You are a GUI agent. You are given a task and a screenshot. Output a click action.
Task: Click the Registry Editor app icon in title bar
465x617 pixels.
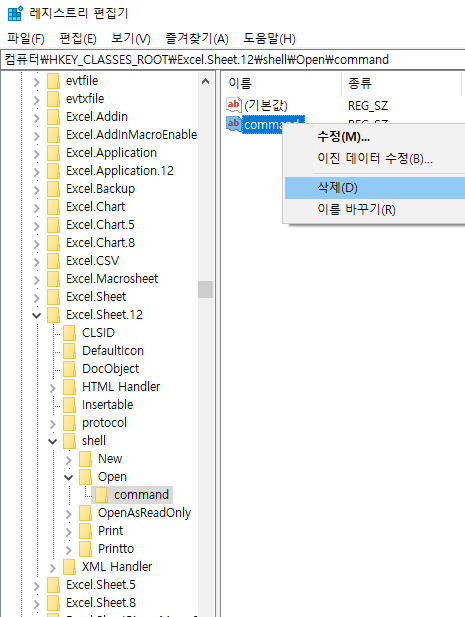click(x=15, y=13)
